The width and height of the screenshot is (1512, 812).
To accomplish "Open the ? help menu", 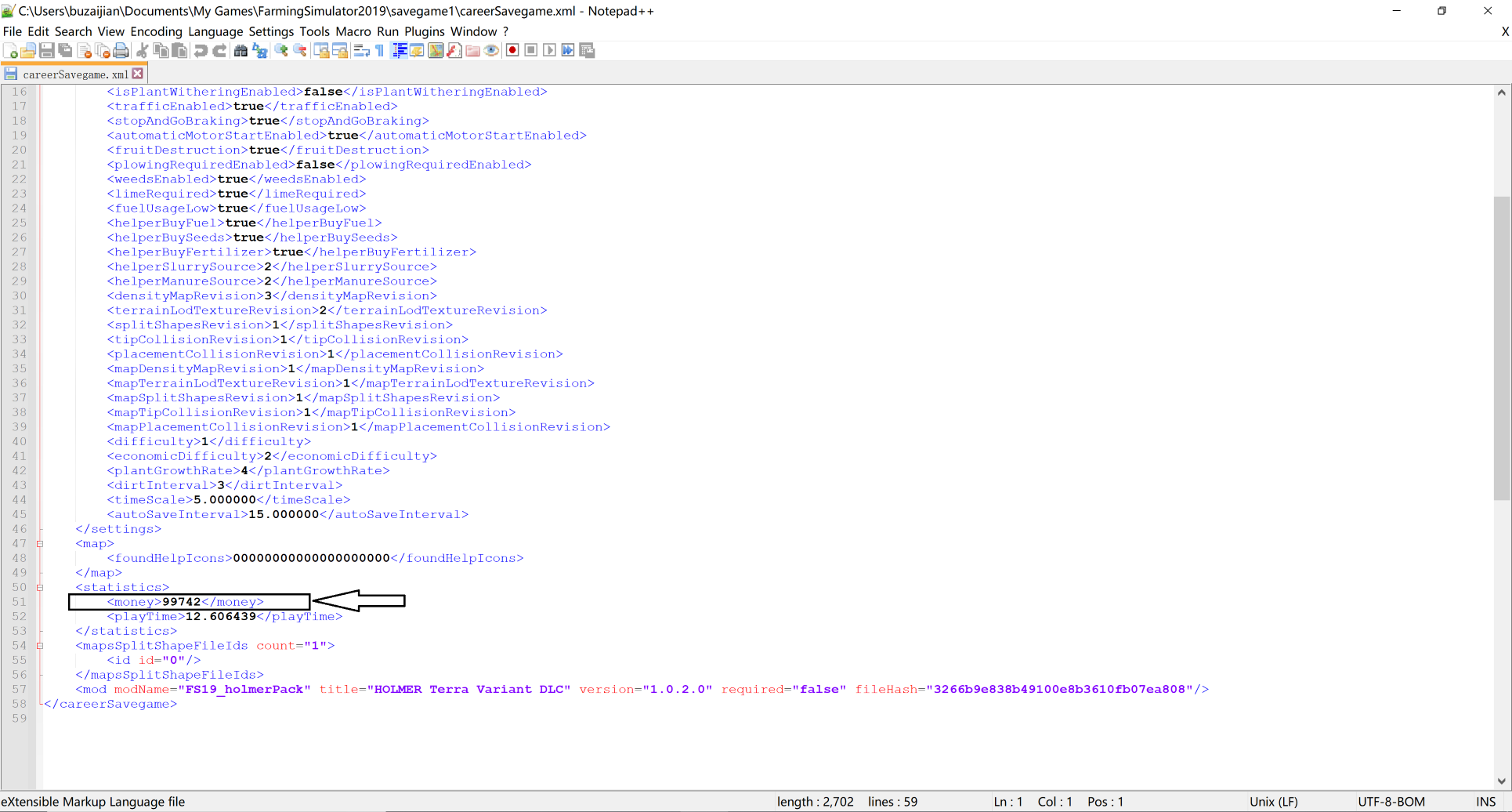I will pyautogui.click(x=506, y=31).
